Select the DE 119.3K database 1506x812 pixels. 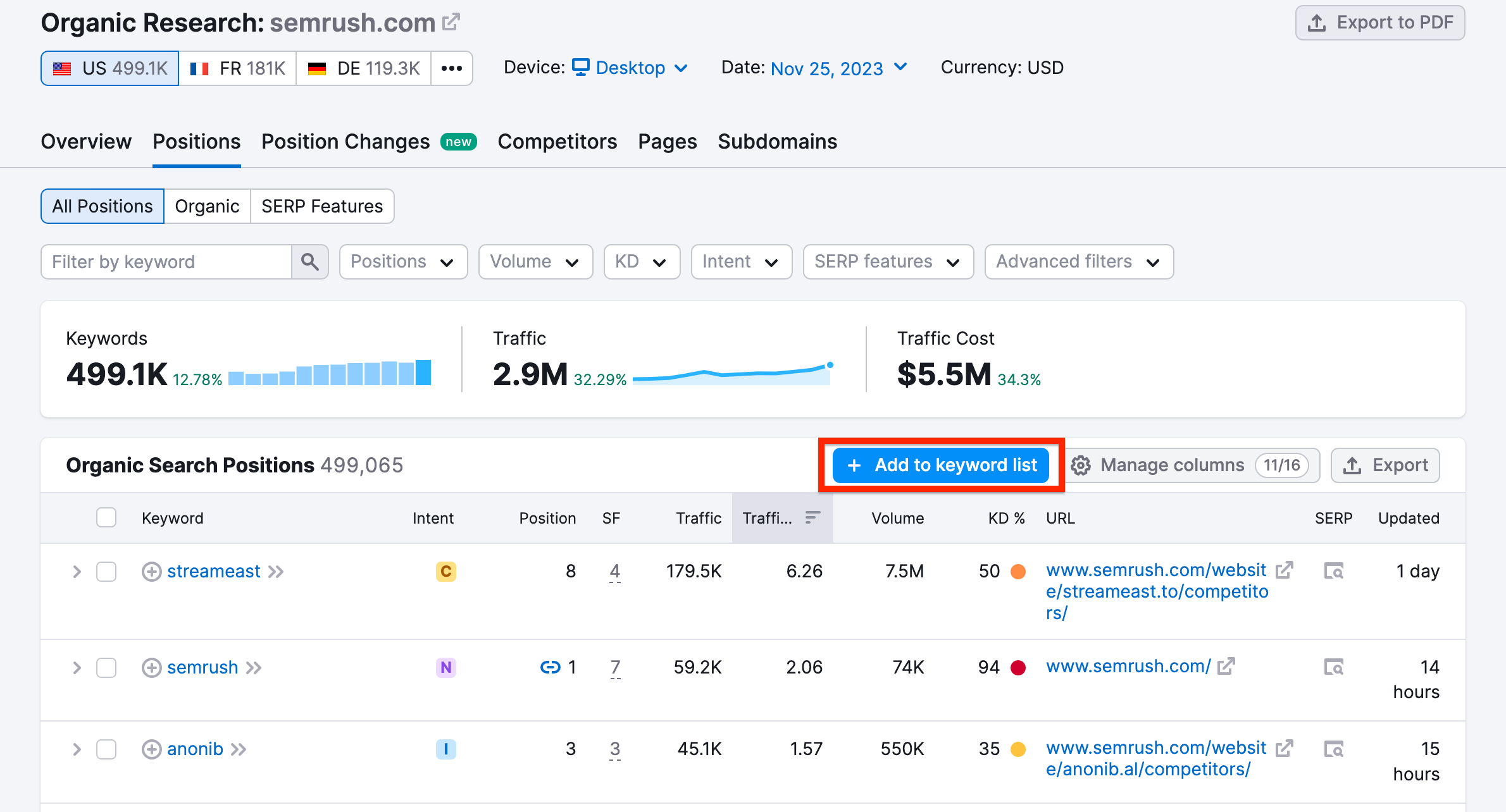[x=363, y=68]
